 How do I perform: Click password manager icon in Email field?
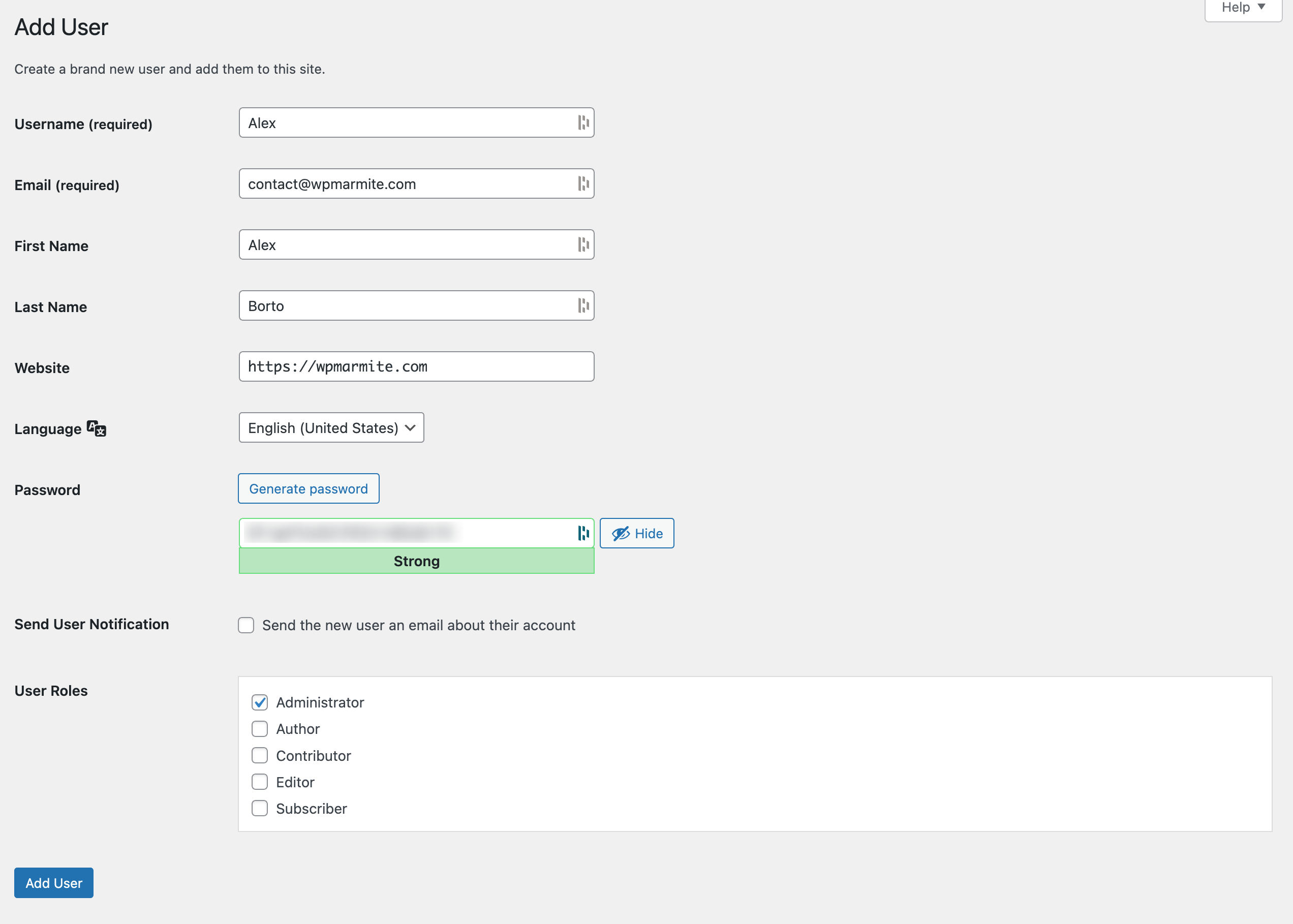(583, 183)
